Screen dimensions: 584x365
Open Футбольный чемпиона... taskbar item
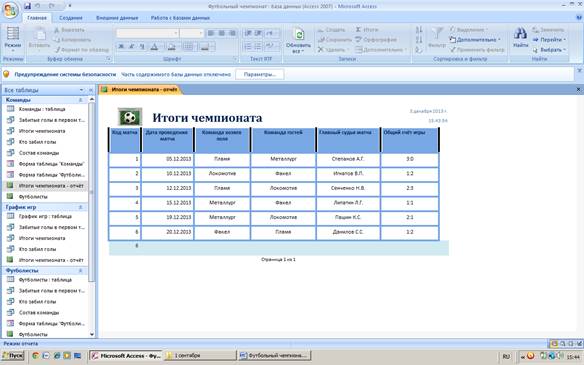tap(274, 356)
